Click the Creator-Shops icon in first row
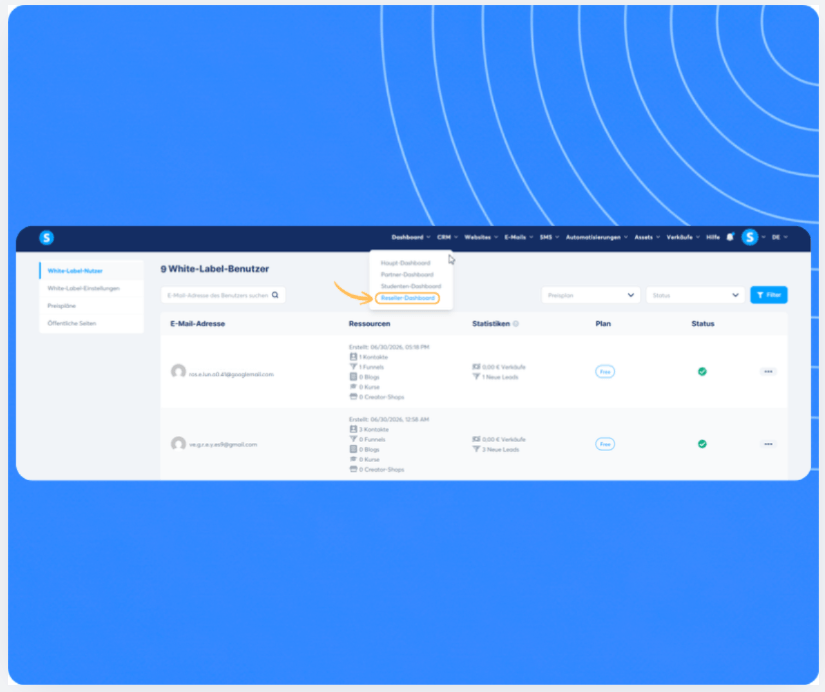This screenshot has width=825, height=692. coord(353,397)
